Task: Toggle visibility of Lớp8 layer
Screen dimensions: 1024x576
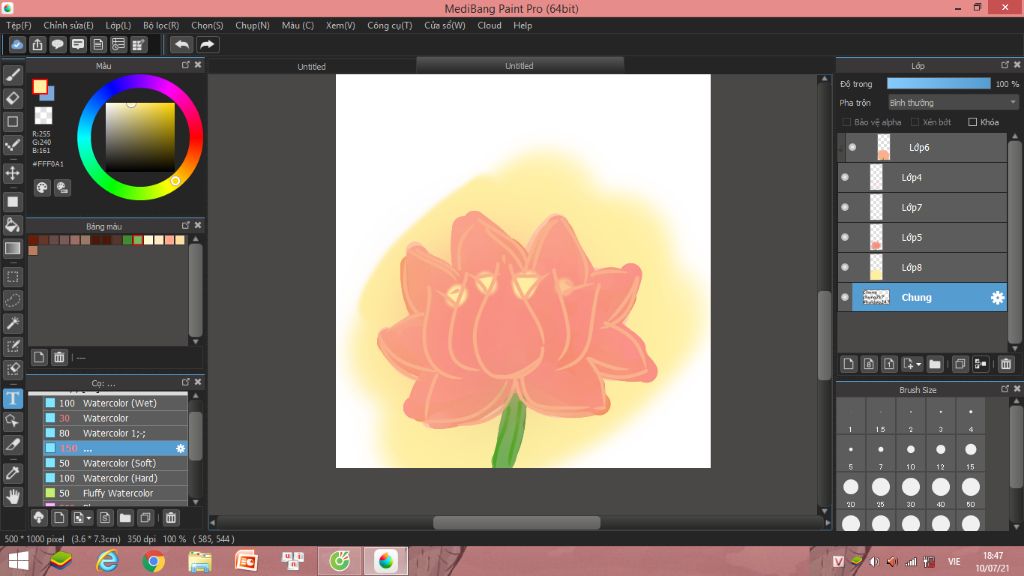Action: pos(845,267)
